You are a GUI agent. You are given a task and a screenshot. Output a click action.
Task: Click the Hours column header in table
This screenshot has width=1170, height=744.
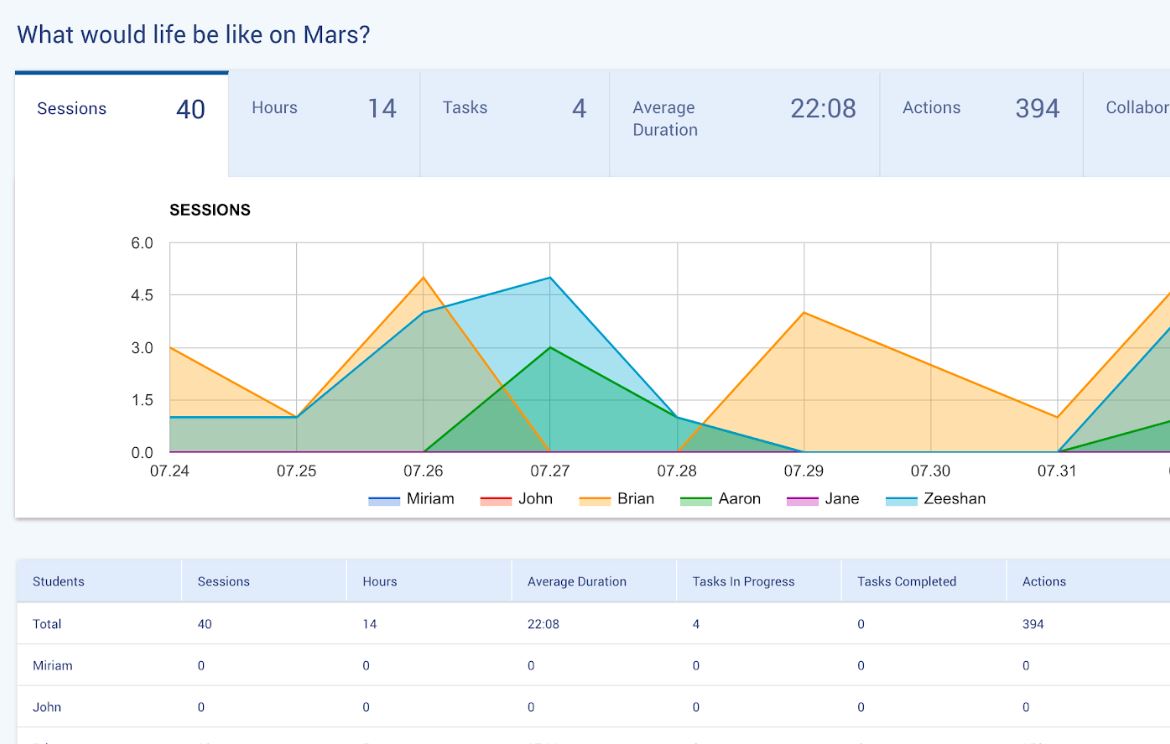[380, 582]
